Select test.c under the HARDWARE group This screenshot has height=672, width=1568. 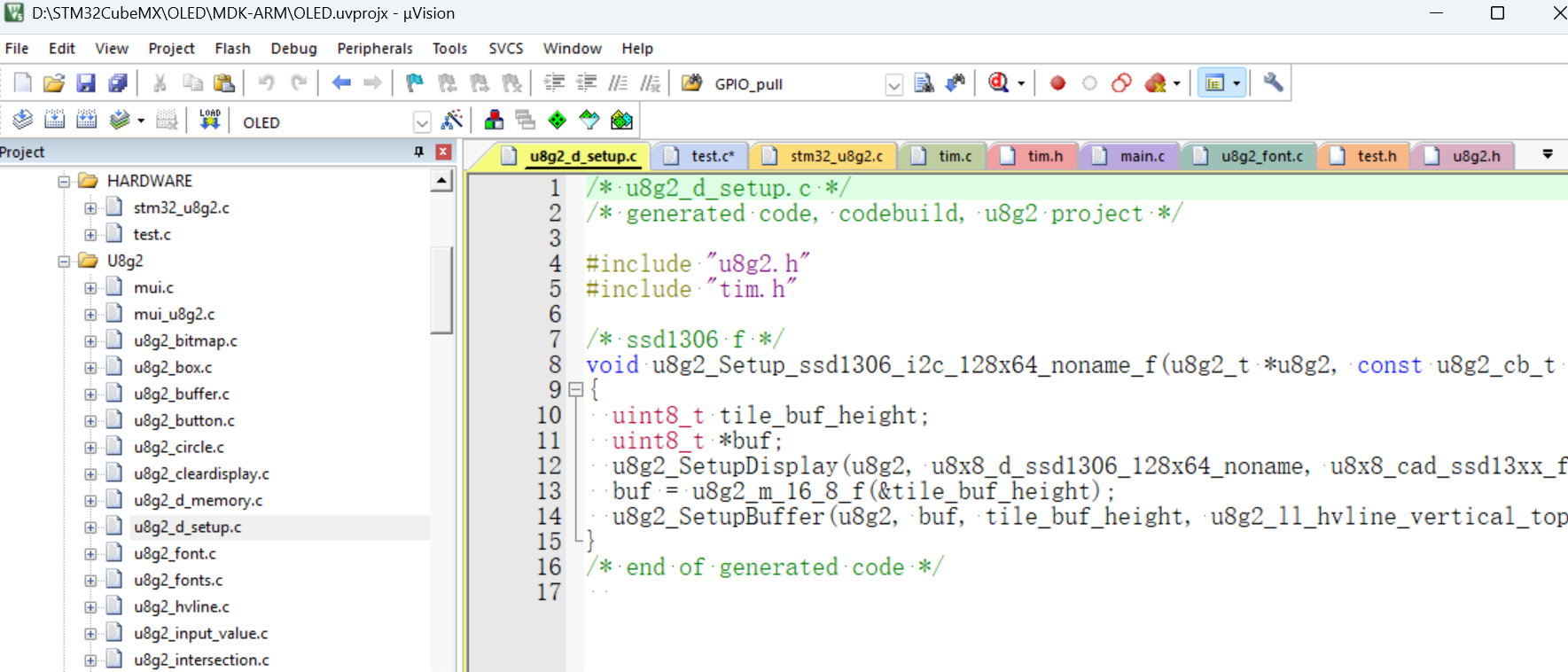[x=152, y=235]
